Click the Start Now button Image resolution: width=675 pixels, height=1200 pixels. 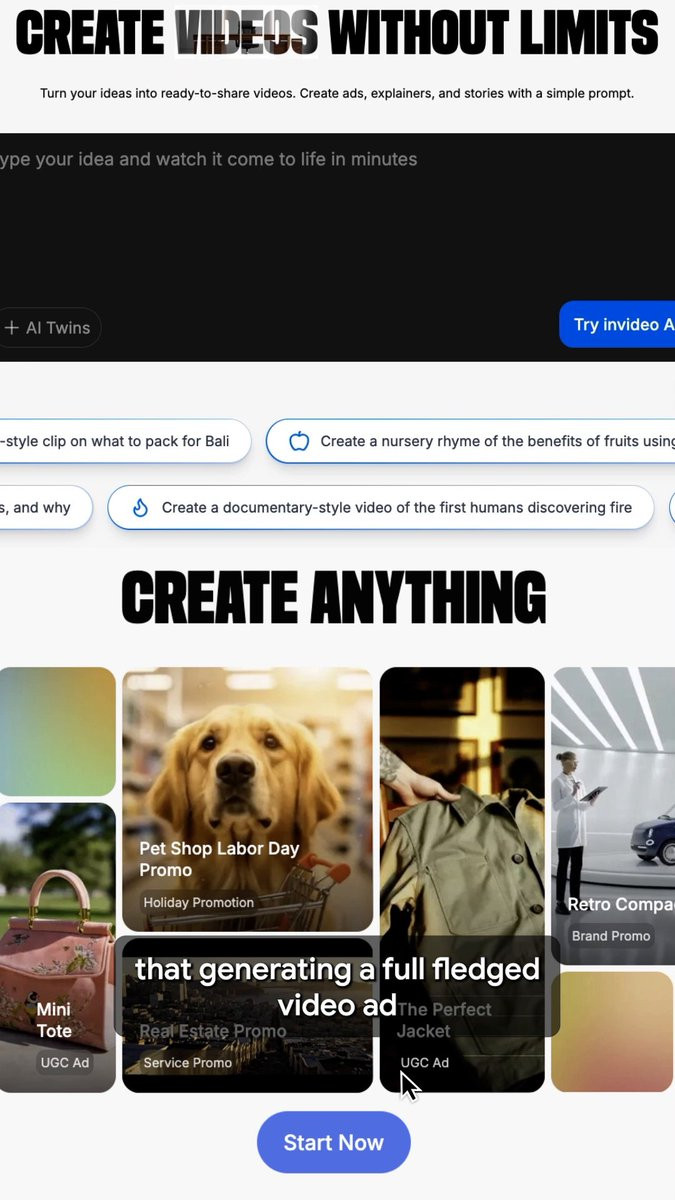tap(333, 1142)
